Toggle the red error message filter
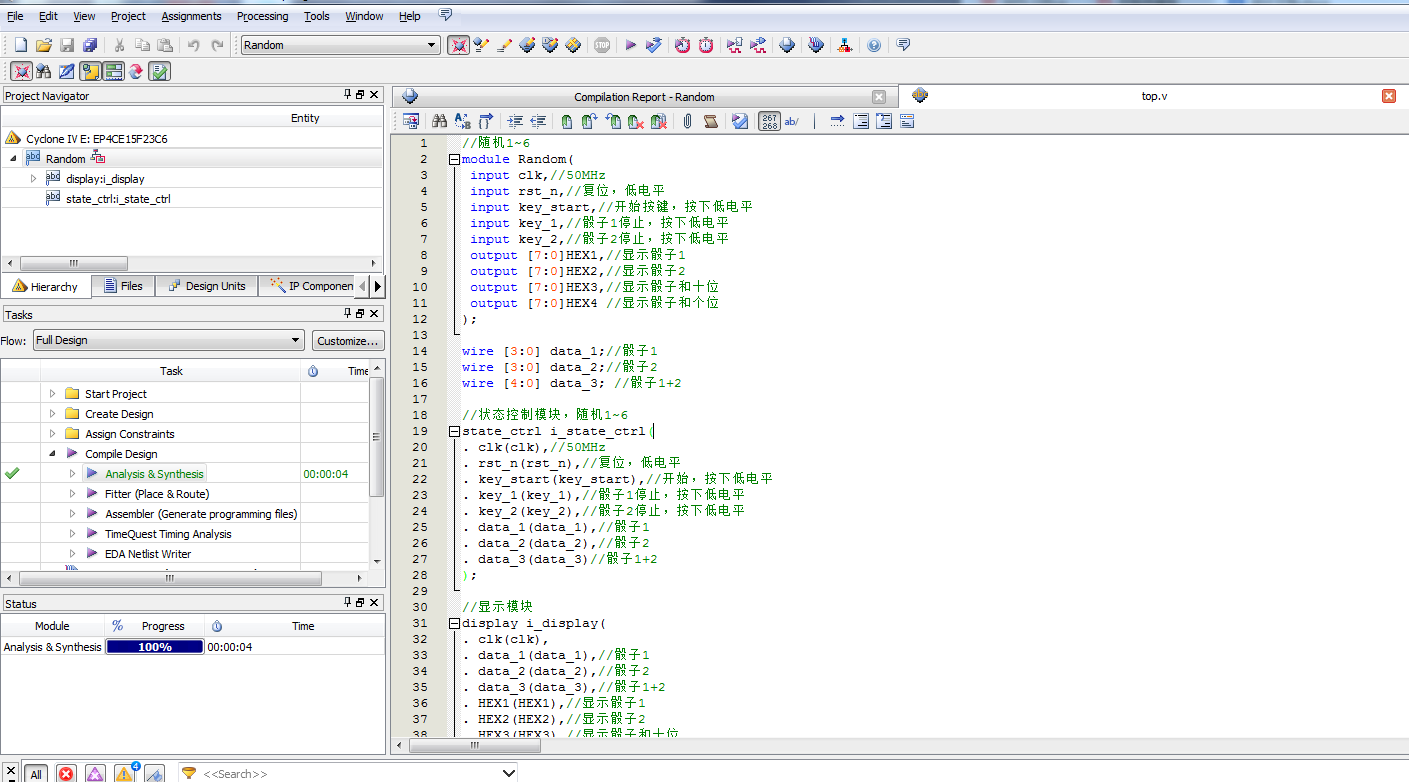The image size is (1409, 782). click(x=66, y=773)
